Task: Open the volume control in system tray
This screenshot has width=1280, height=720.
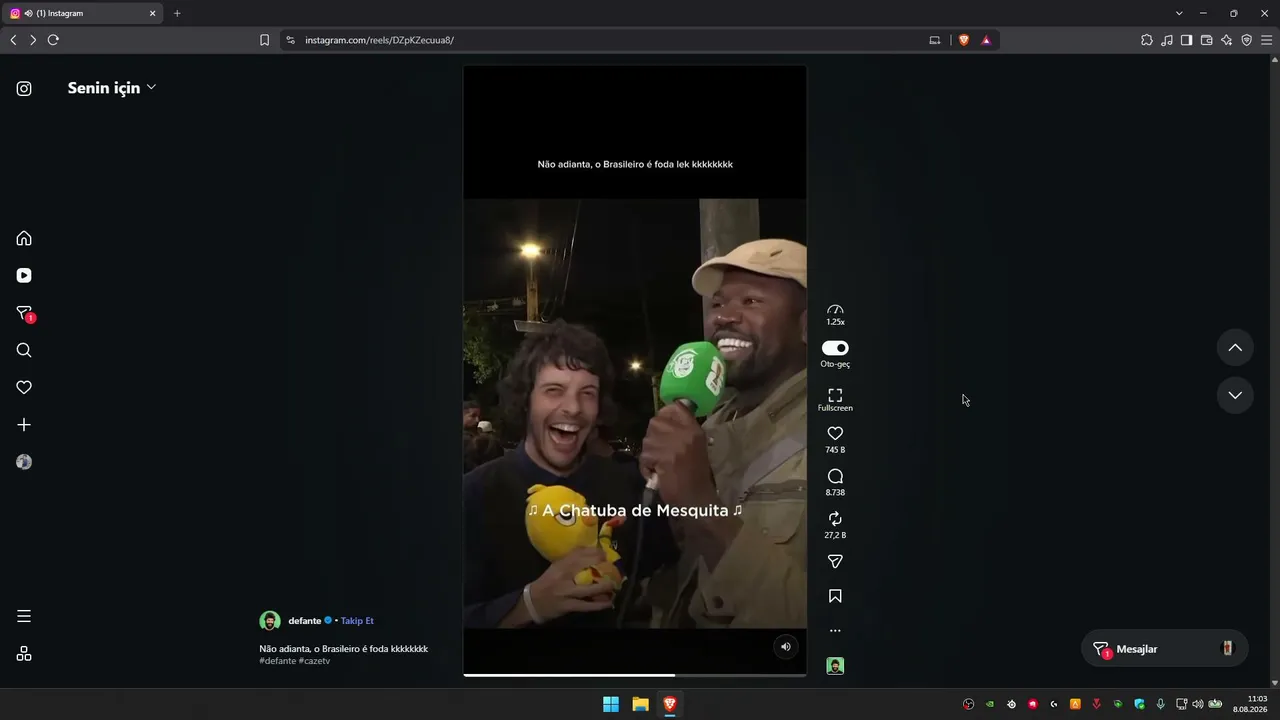Action: [1198, 704]
